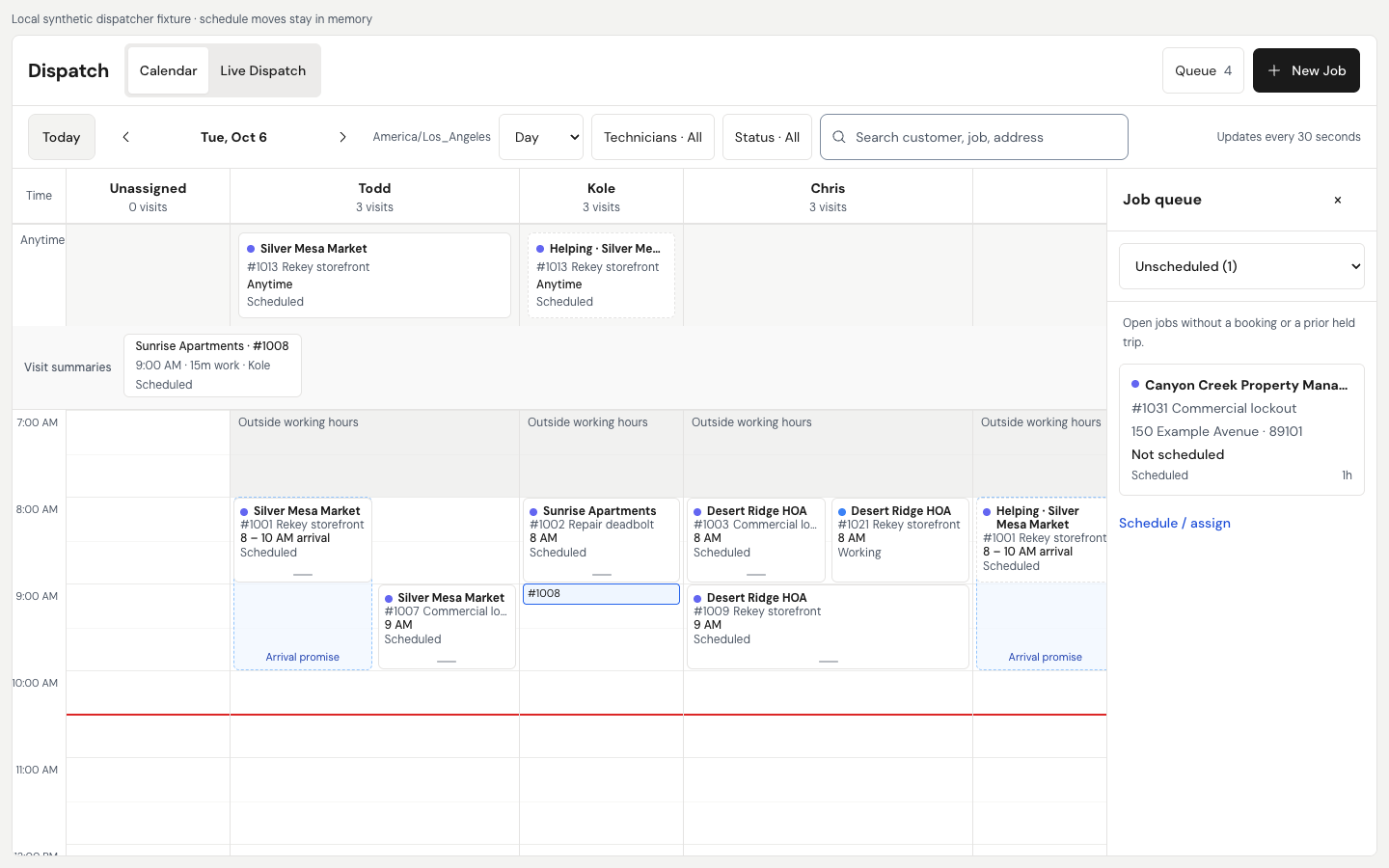
Task: Click the magnifier icon in search box
Action: (839, 137)
